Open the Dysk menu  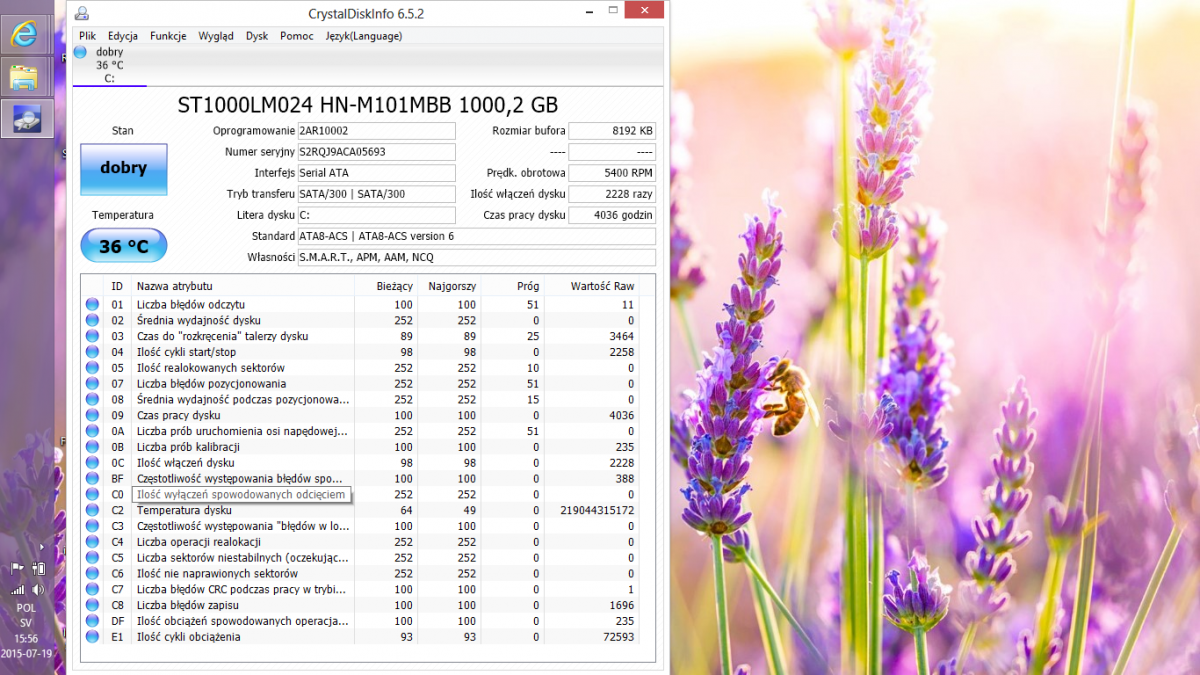tap(257, 36)
